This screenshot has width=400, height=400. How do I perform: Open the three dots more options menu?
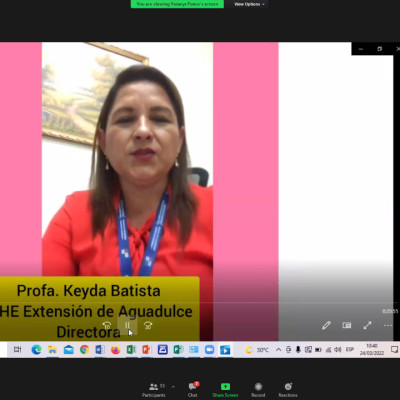coord(388,325)
